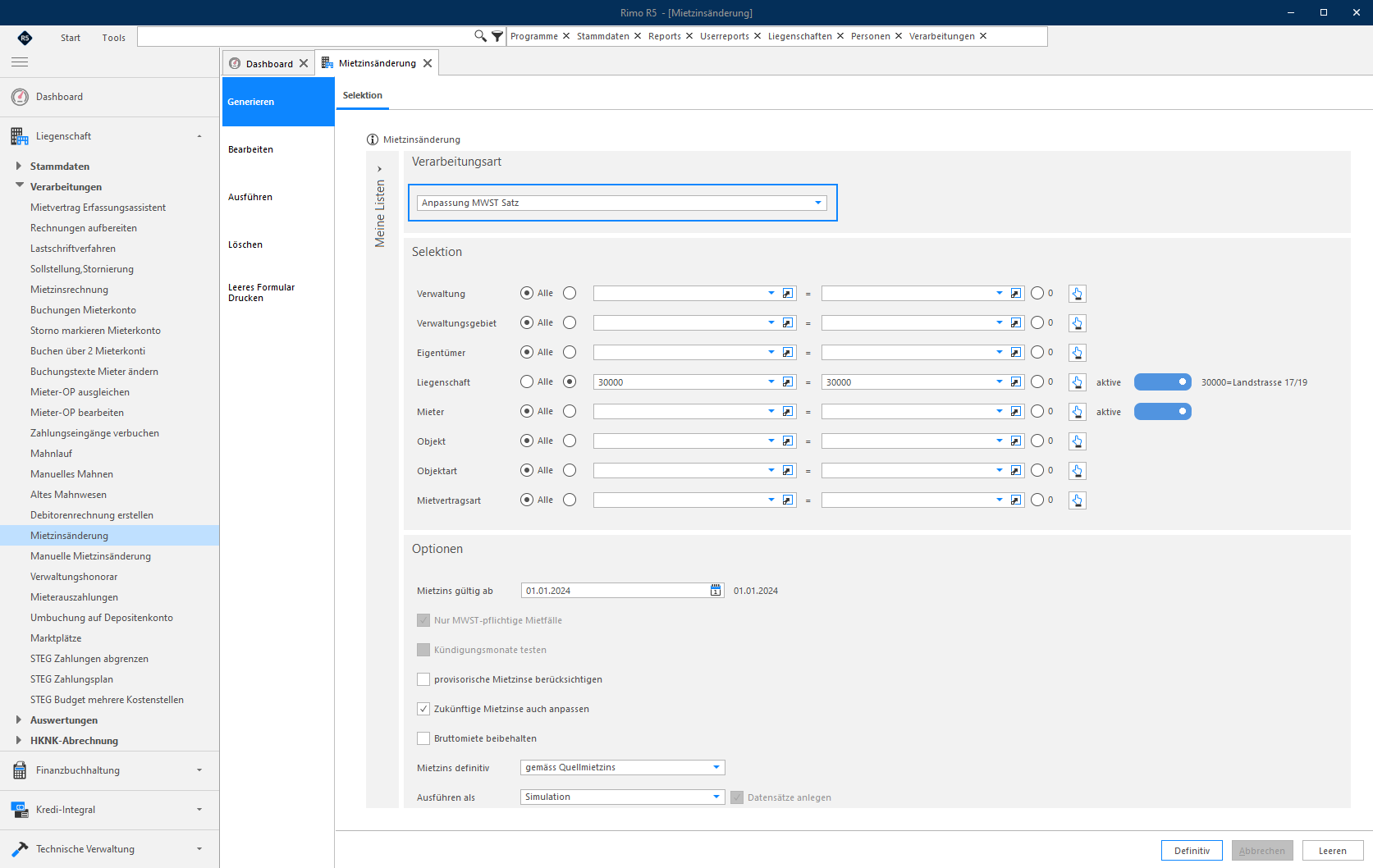The width and height of the screenshot is (1373, 868).
Task: Click the pointer selection icon in Mietvertragsart row
Action: click(x=1078, y=500)
